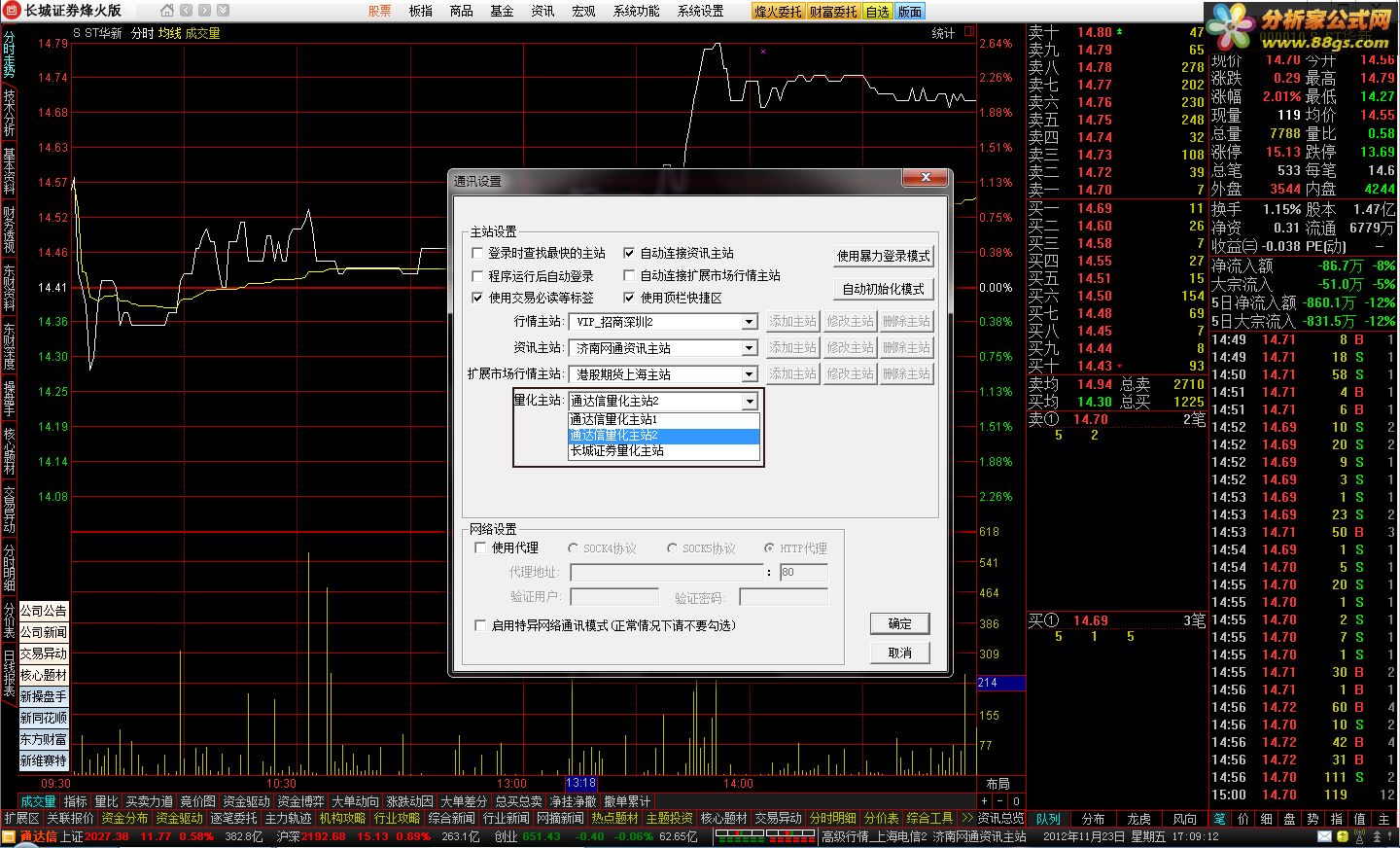Click the proxy port input field showing 80
The width and height of the screenshot is (1400, 848).
click(804, 572)
